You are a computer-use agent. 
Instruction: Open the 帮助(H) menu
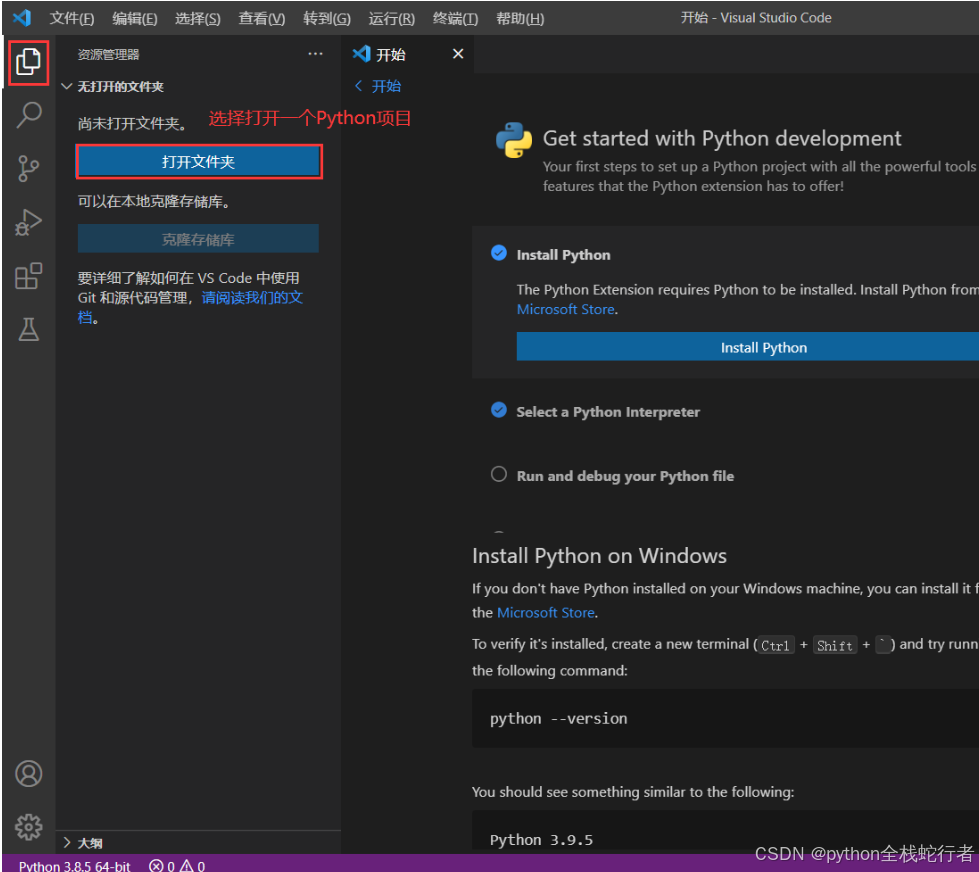coord(520,18)
